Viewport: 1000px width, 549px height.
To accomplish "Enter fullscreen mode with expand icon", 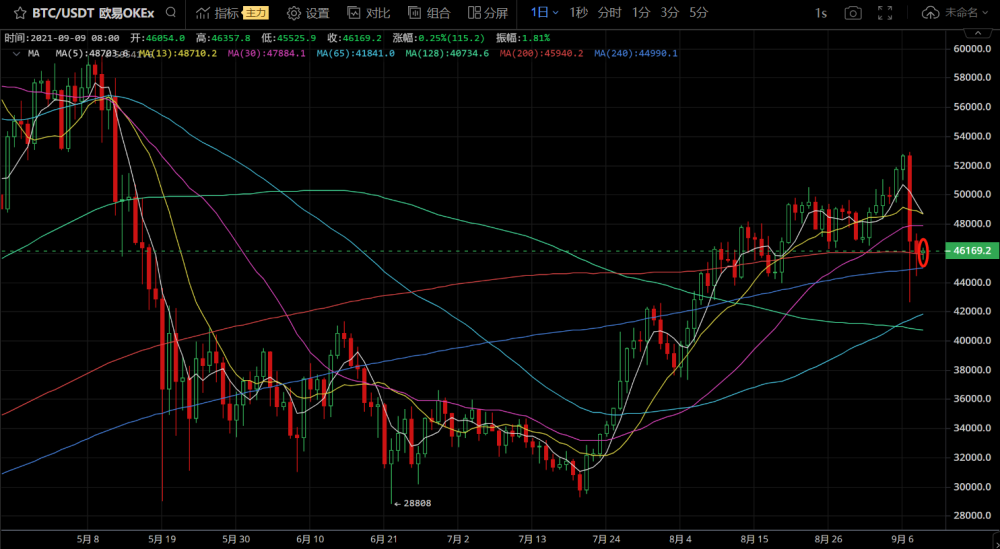I will pos(885,13).
